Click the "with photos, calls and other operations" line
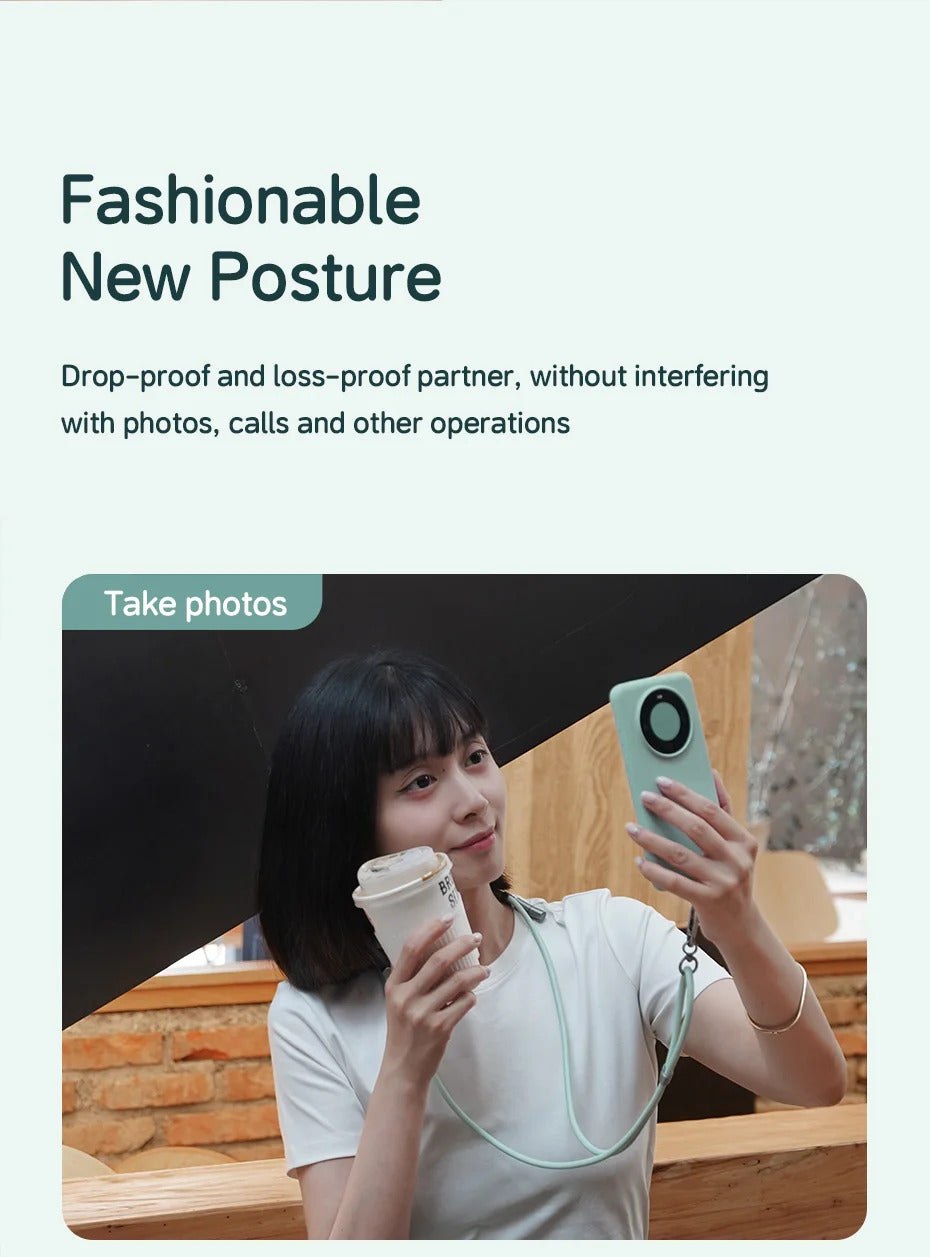Viewport: 930px width, 1257px height. point(315,423)
